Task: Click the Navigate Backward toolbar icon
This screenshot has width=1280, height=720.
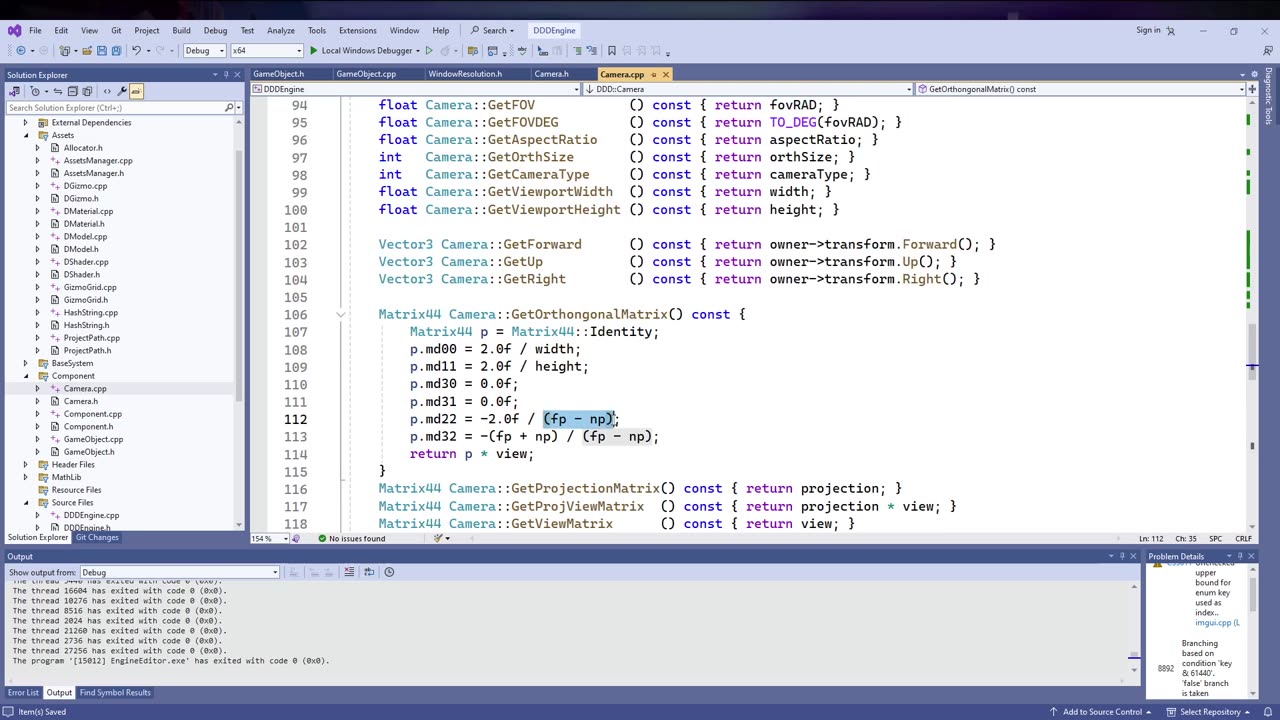Action: (x=21, y=51)
